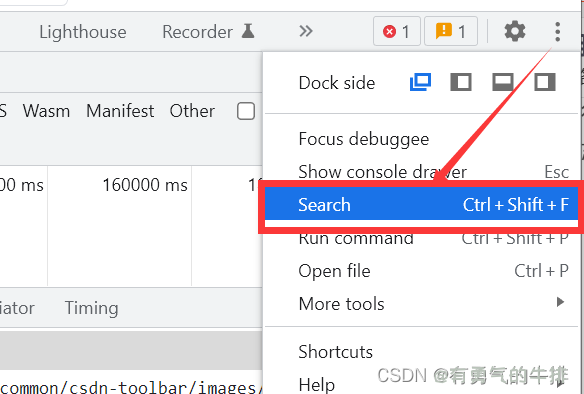Image resolution: width=584 pixels, height=394 pixels.
Task: Click the three-dot customize DevTools menu
Action: tap(557, 31)
